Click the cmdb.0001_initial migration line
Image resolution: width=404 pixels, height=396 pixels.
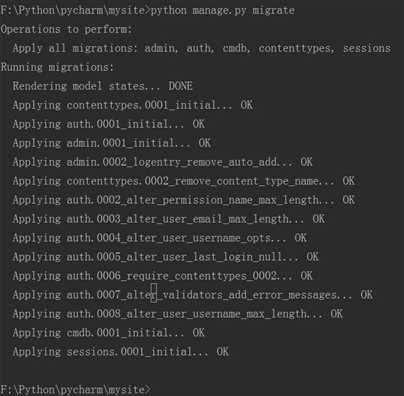click(x=109, y=333)
